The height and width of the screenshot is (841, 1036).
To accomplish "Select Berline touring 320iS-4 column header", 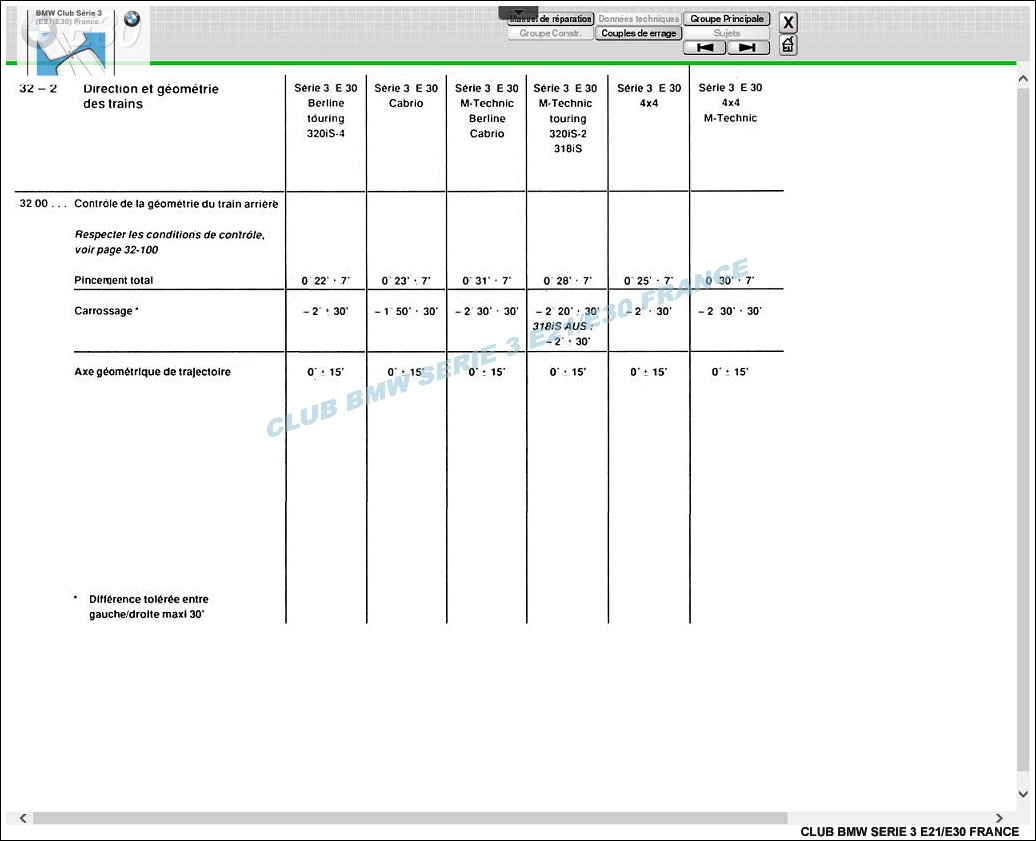I will pyautogui.click(x=326, y=110).
